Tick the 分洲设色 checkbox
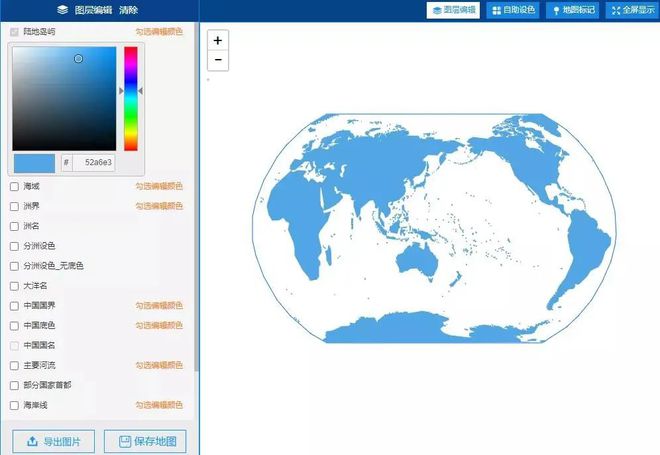 14,246
